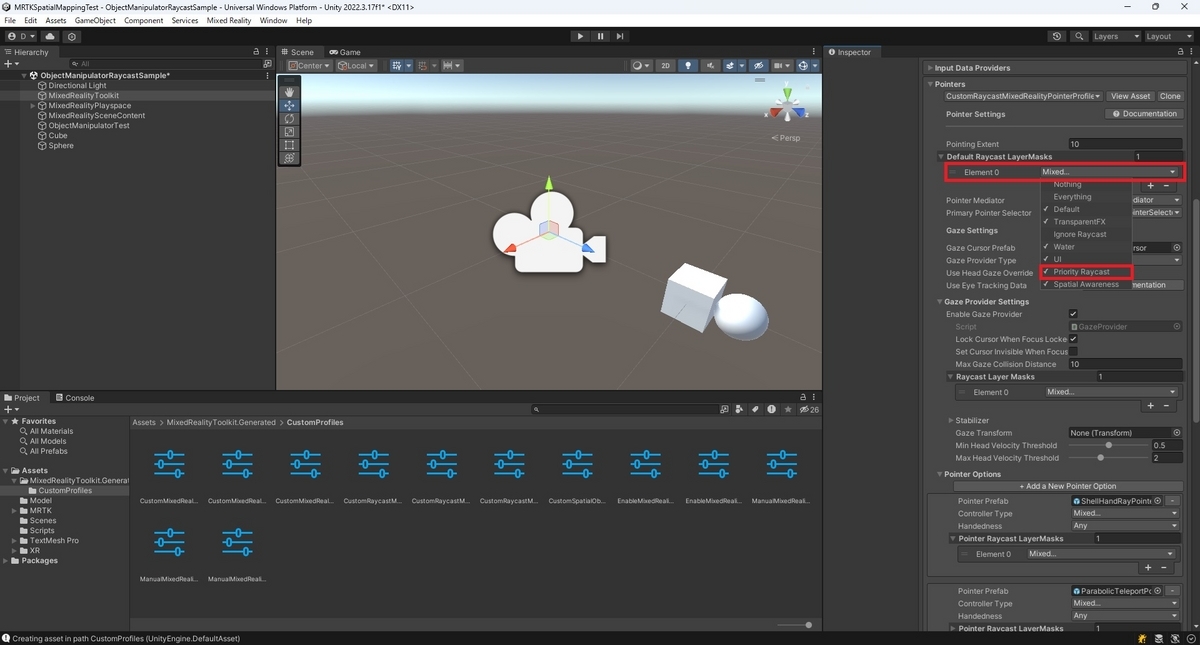This screenshot has height=645, width=1200.
Task: Click the Clone button
Action: coord(1170,96)
